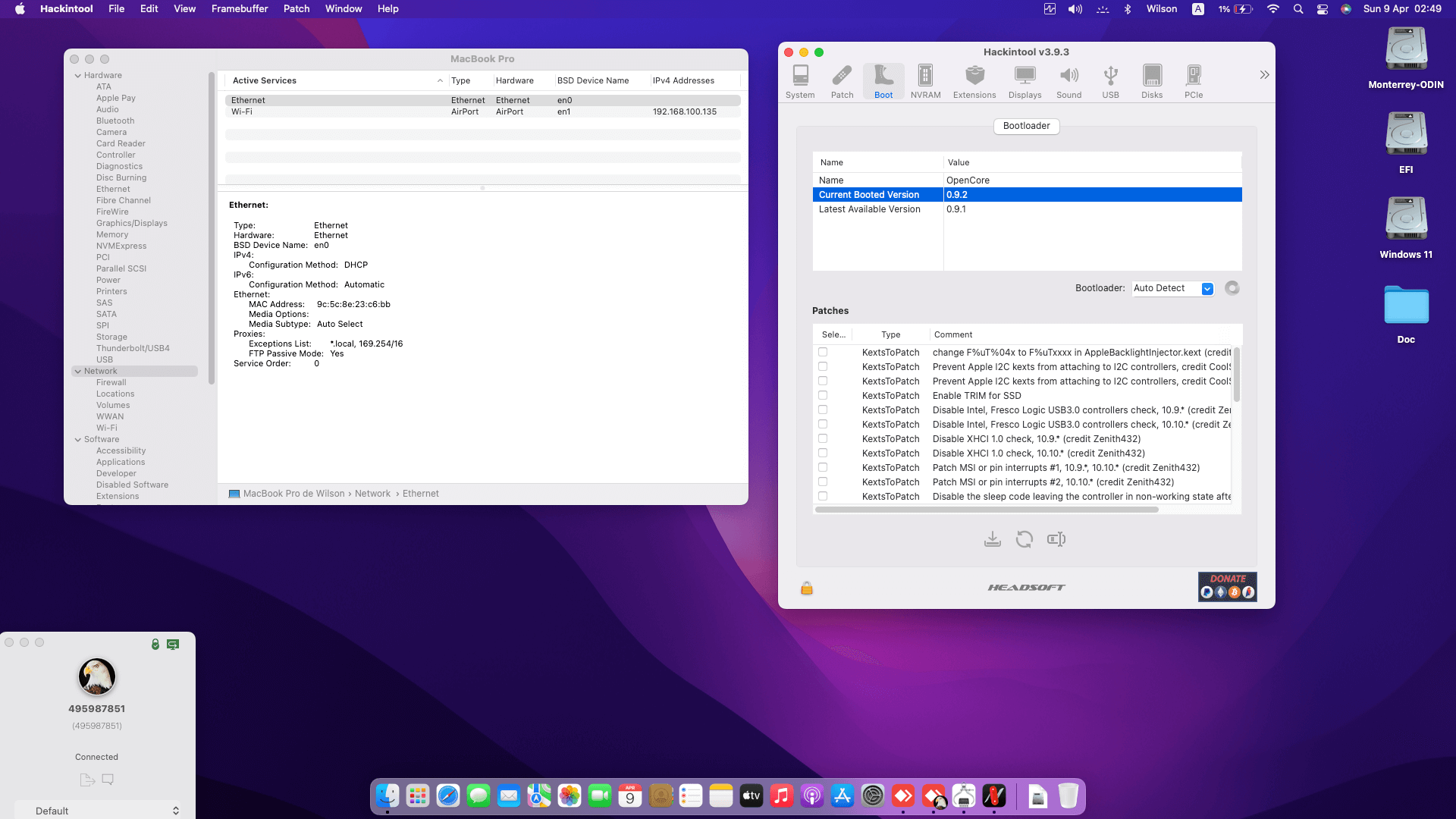This screenshot has height=819, width=1456.
Task: Collapse the Network section in sidebar
Action: point(79,371)
